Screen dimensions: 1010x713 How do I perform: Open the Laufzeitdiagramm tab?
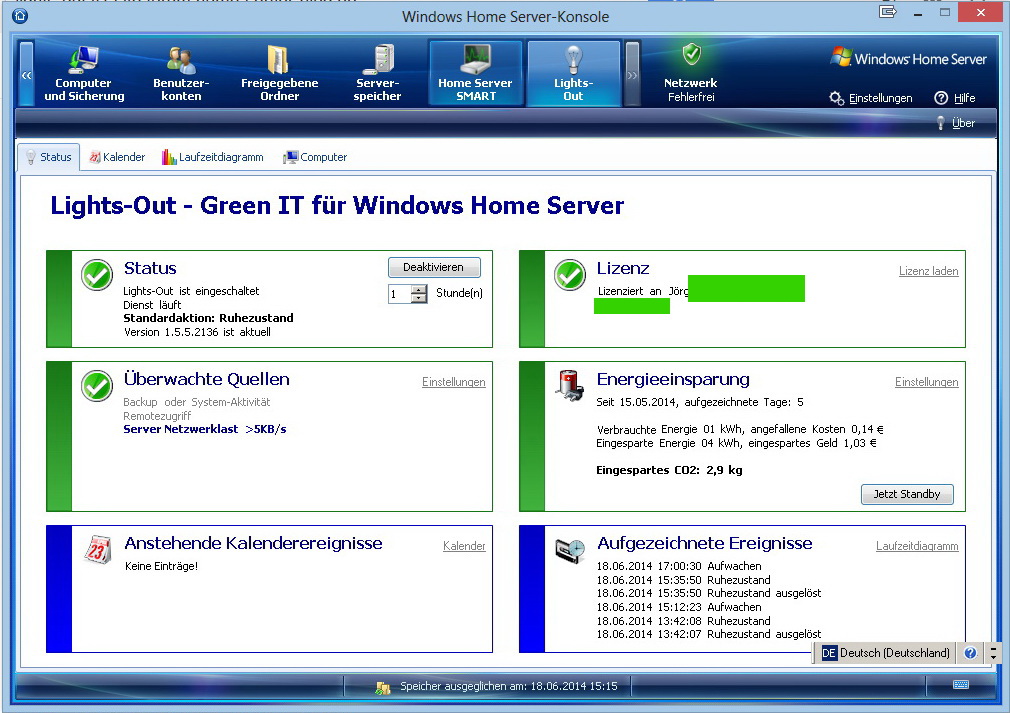coord(213,157)
